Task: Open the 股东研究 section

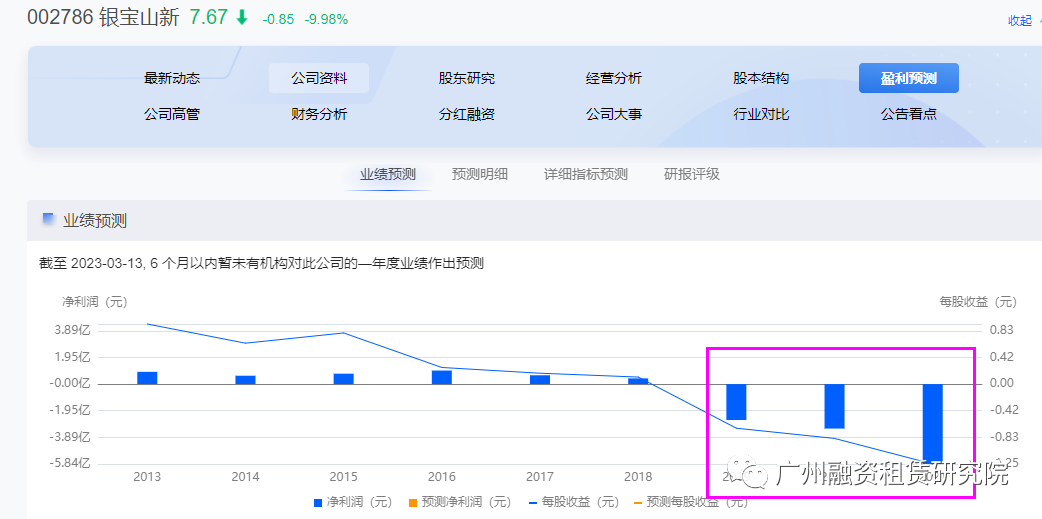Action: coord(467,78)
